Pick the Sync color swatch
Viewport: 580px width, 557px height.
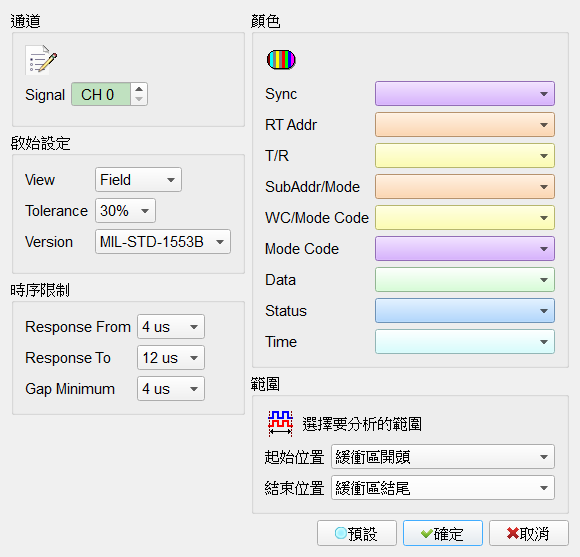tap(465, 94)
